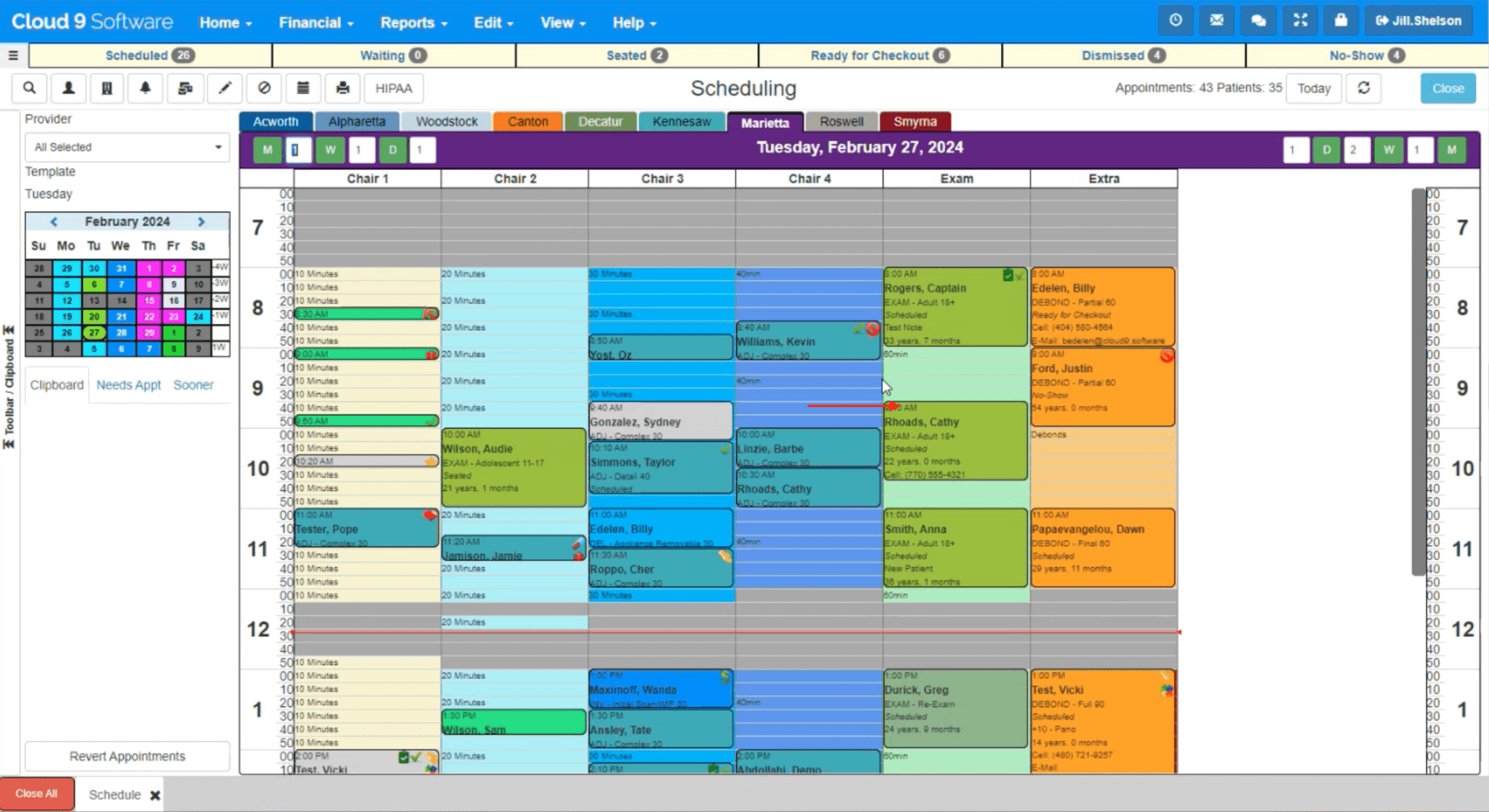This screenshot has height=812, width=1489.
Task: Click the red heart icon on Tester, Pope appointment
Action: (430, 515)
